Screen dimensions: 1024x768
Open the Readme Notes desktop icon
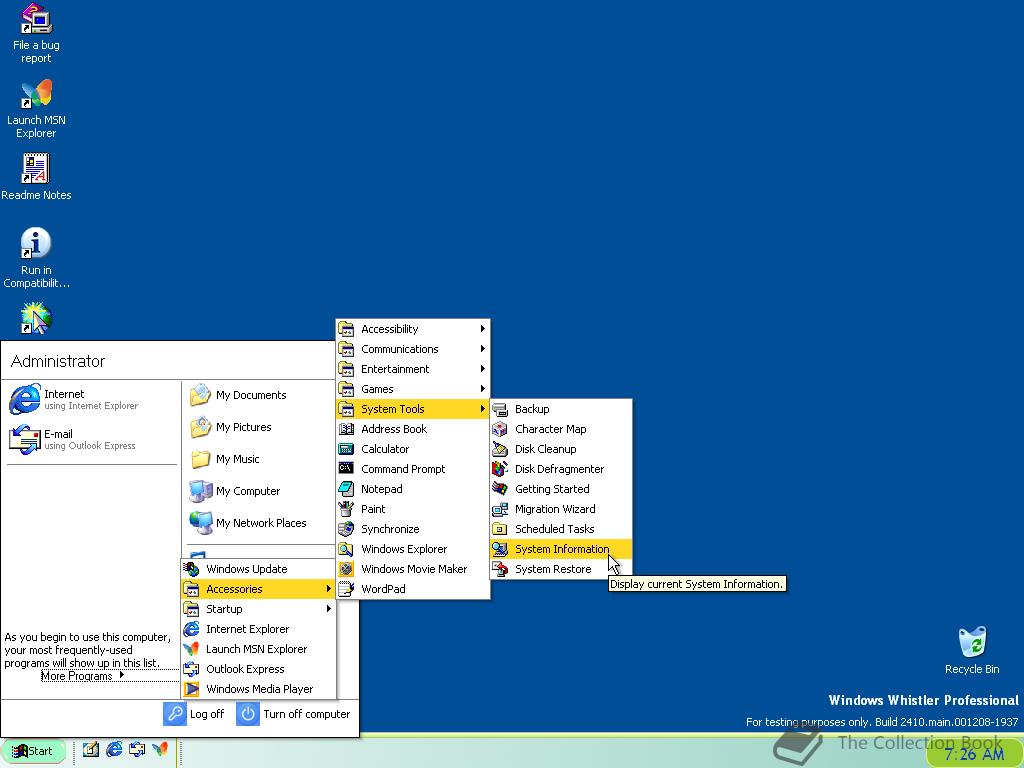click(36, 176)
